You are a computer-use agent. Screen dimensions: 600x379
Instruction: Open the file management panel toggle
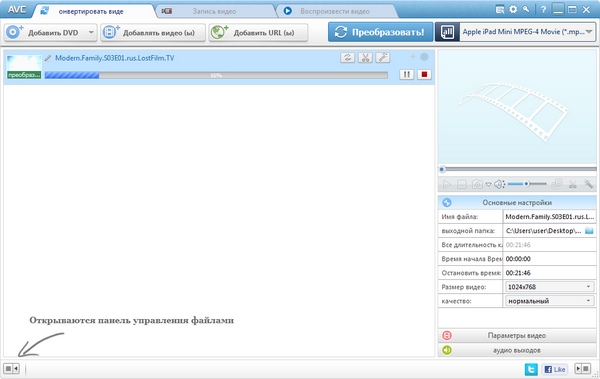point(11,369)
